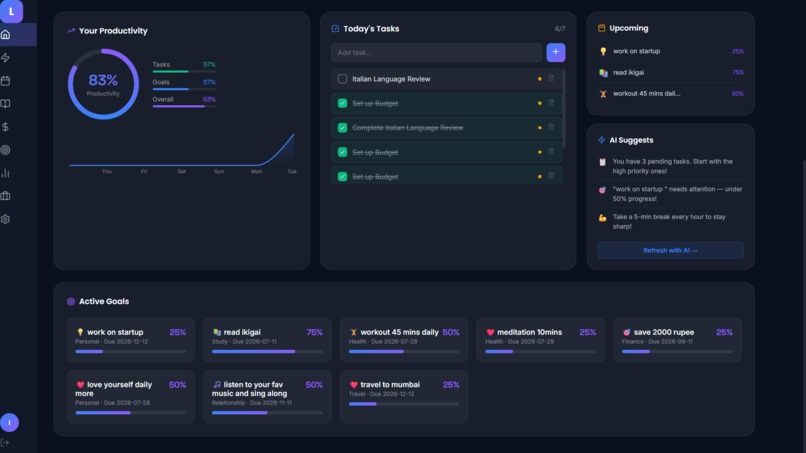Click the travel to mumbai progress bar

pyautogui.click(x=404, y=404)
